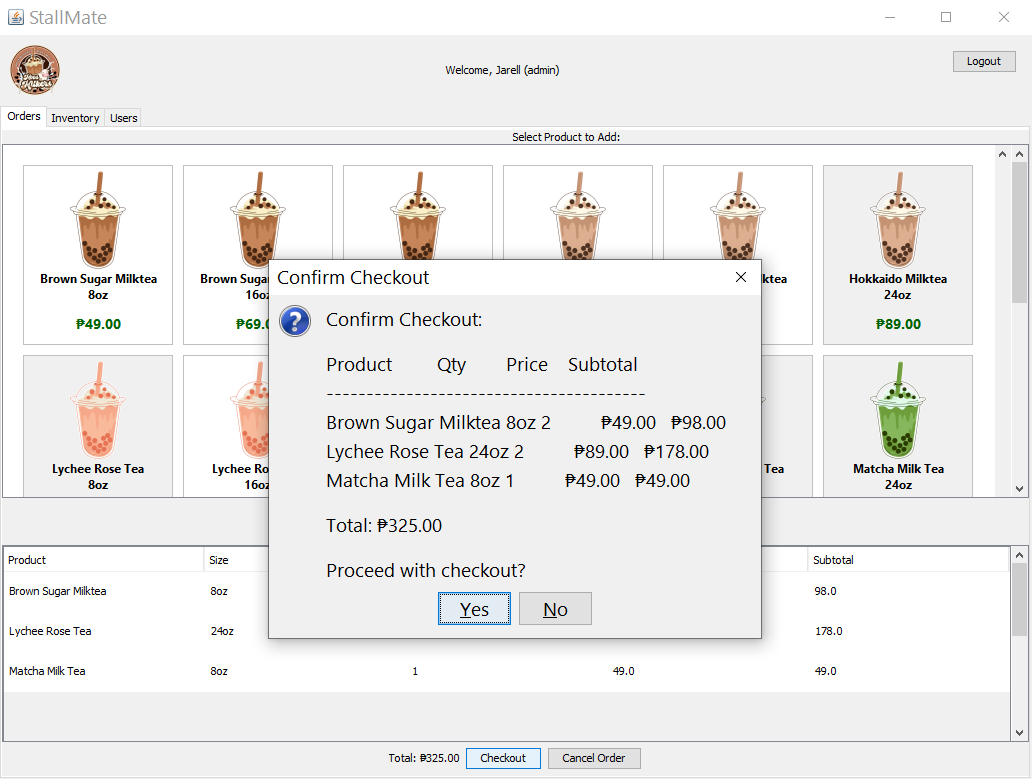Select the Lychee Rose Tea order row
This screenshot has width=1032, height=779.
point(506,632)
